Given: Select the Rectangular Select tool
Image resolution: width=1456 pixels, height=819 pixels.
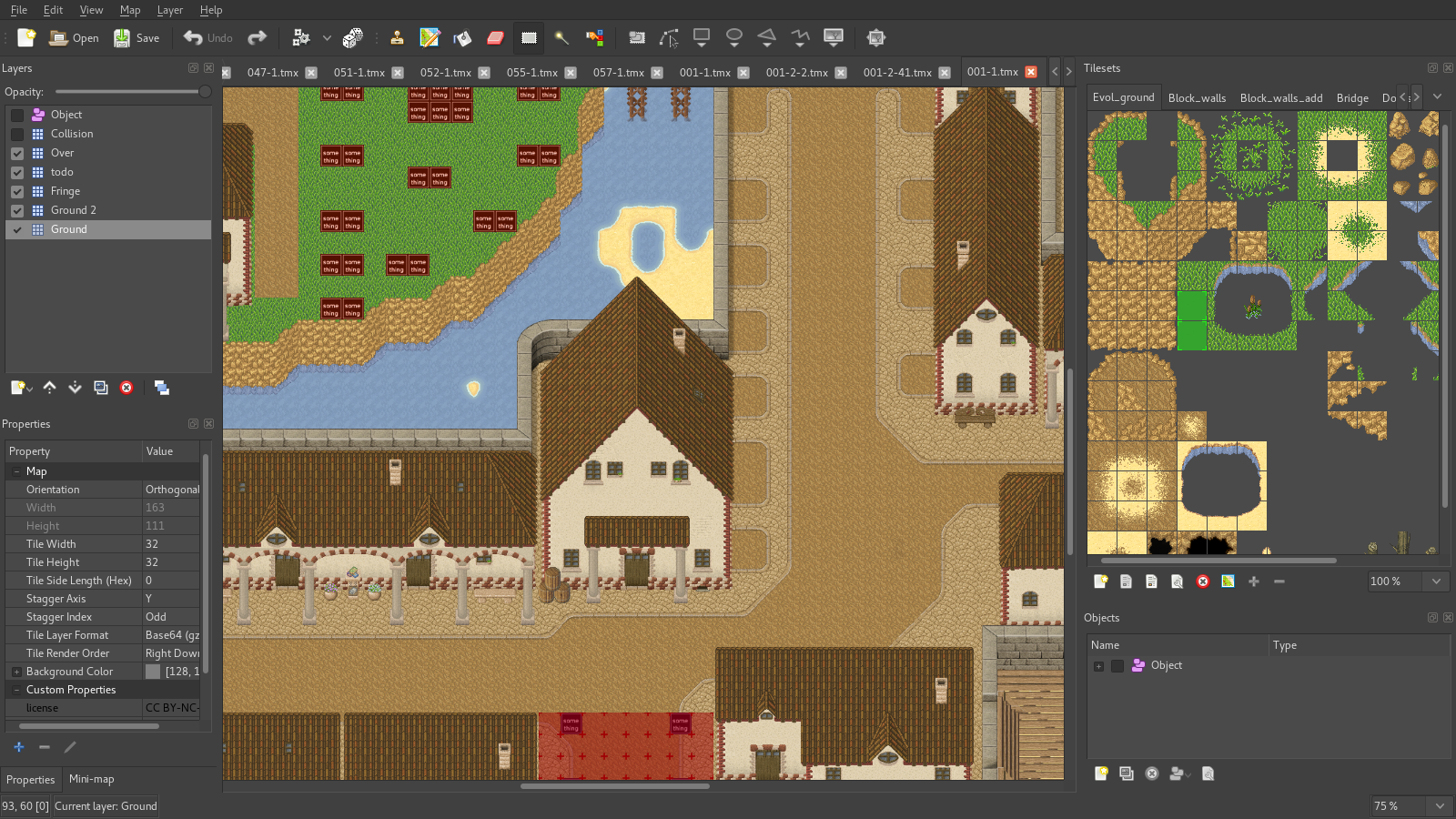Looking at the screenshot, I should 529,37.
